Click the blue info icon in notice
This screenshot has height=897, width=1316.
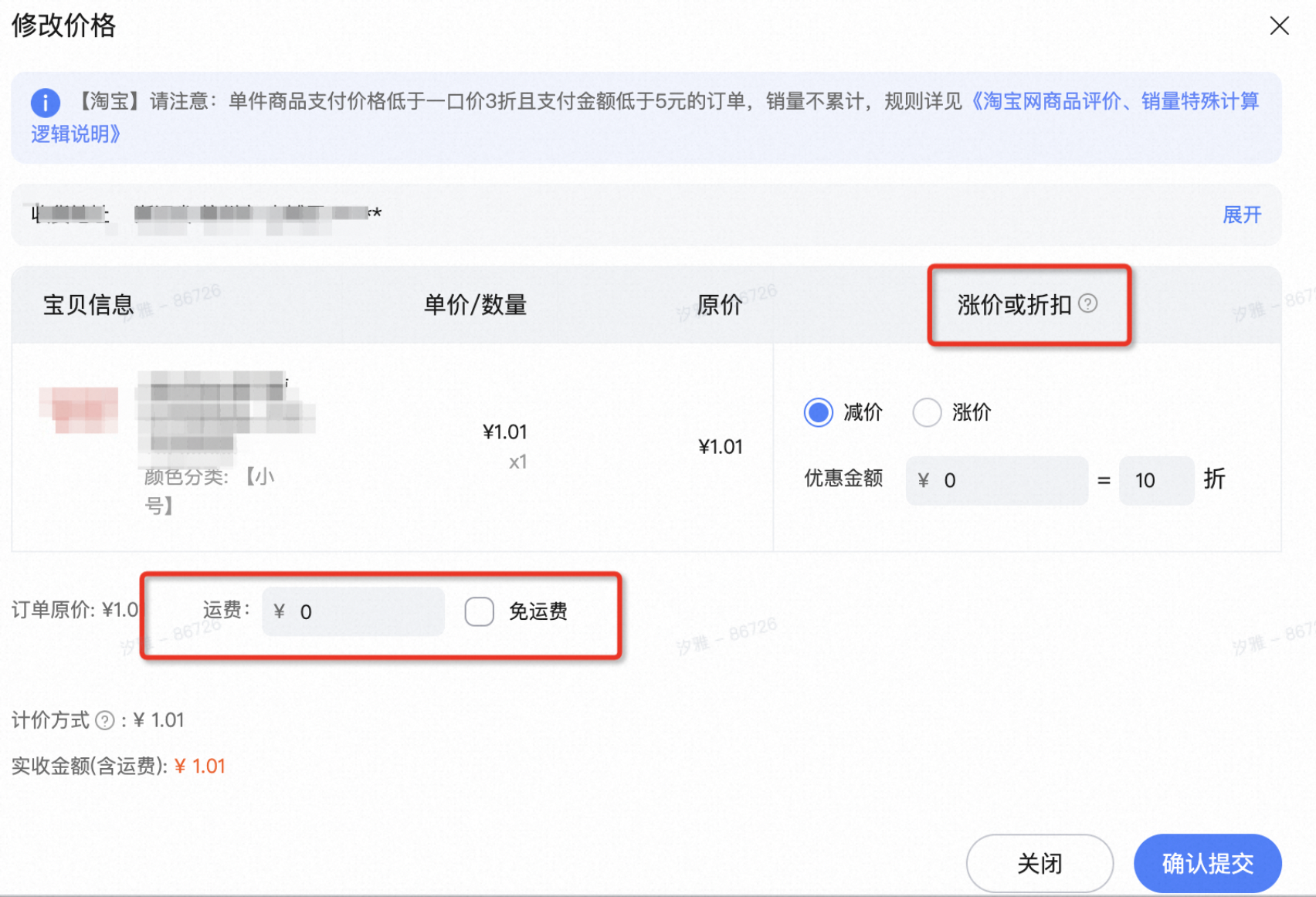click(46, 102)
